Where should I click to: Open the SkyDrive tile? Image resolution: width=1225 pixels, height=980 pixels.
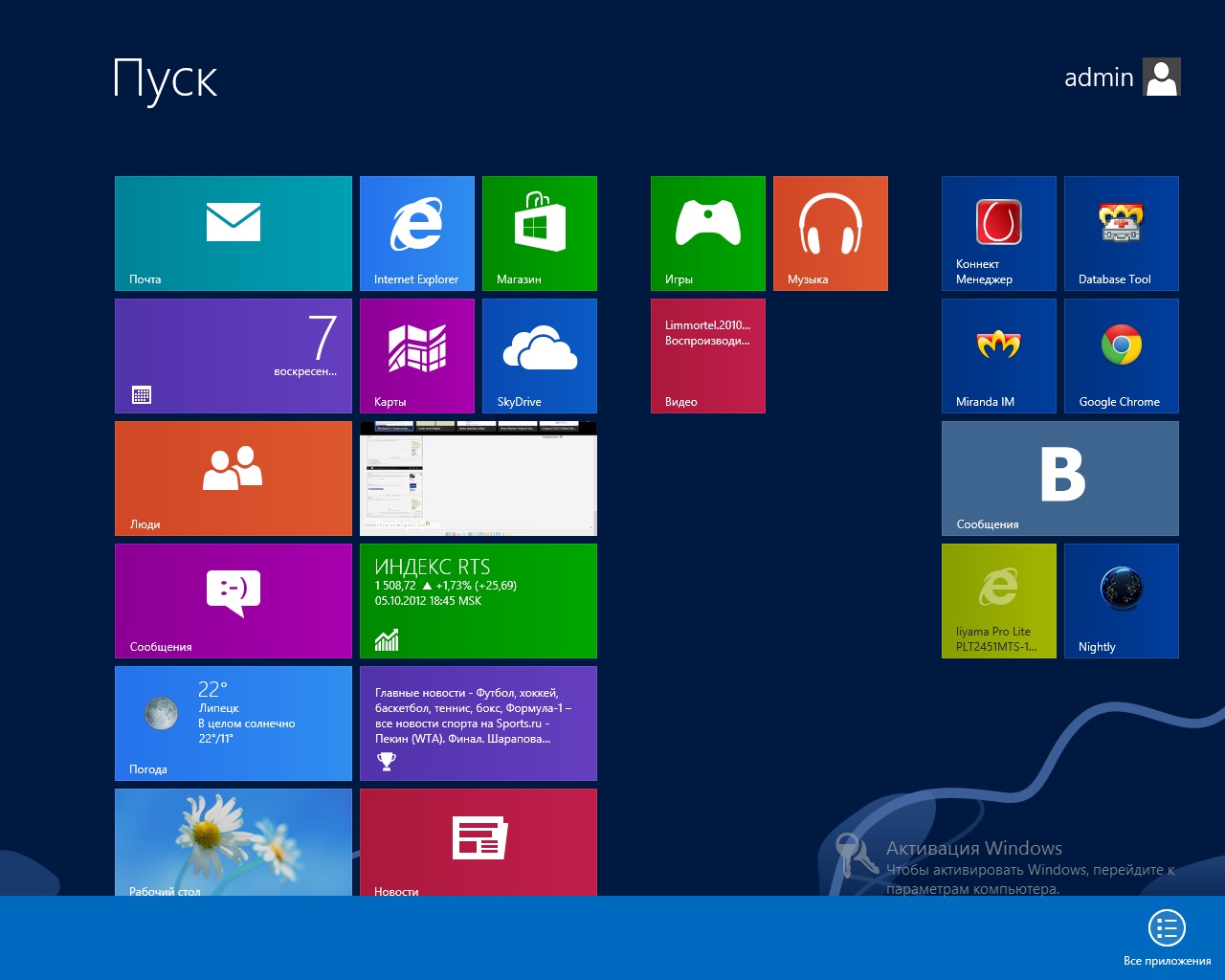pyautogui.click(x=539, y=355)
